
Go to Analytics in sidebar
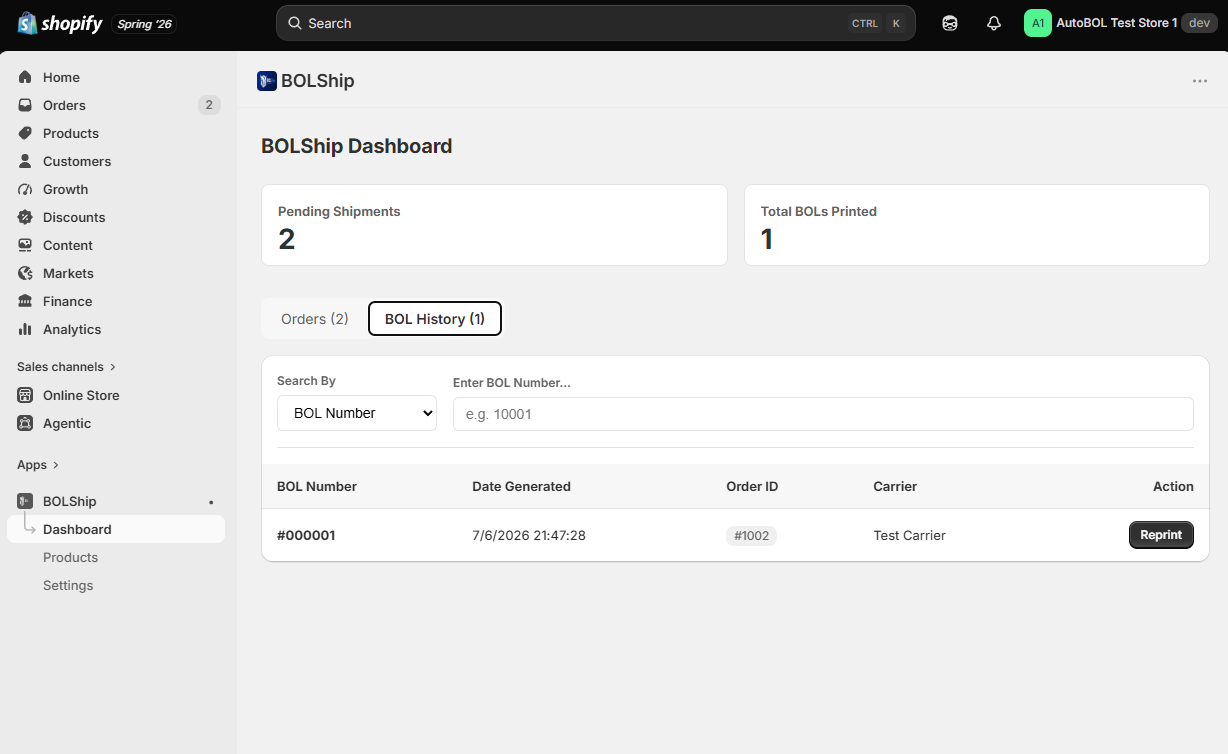[x=72, y=329]
